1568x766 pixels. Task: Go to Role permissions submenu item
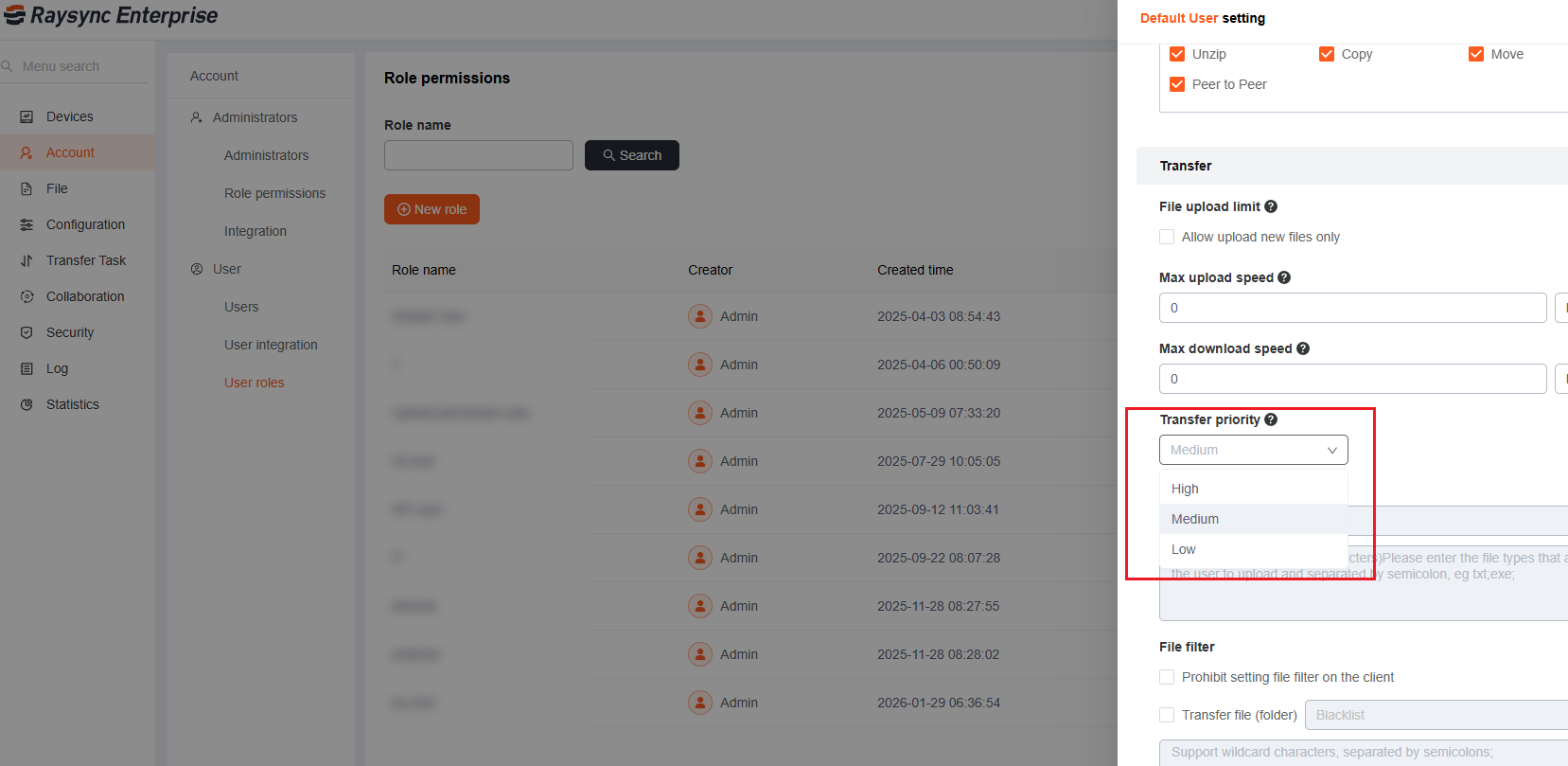click(x=274, y=193)
